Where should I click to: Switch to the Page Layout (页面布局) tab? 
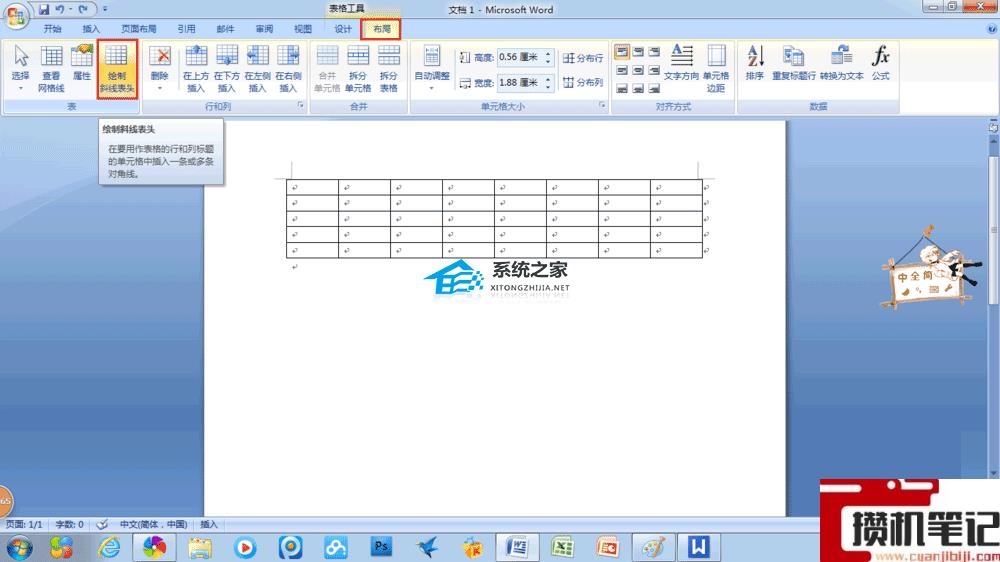[139, 29]
